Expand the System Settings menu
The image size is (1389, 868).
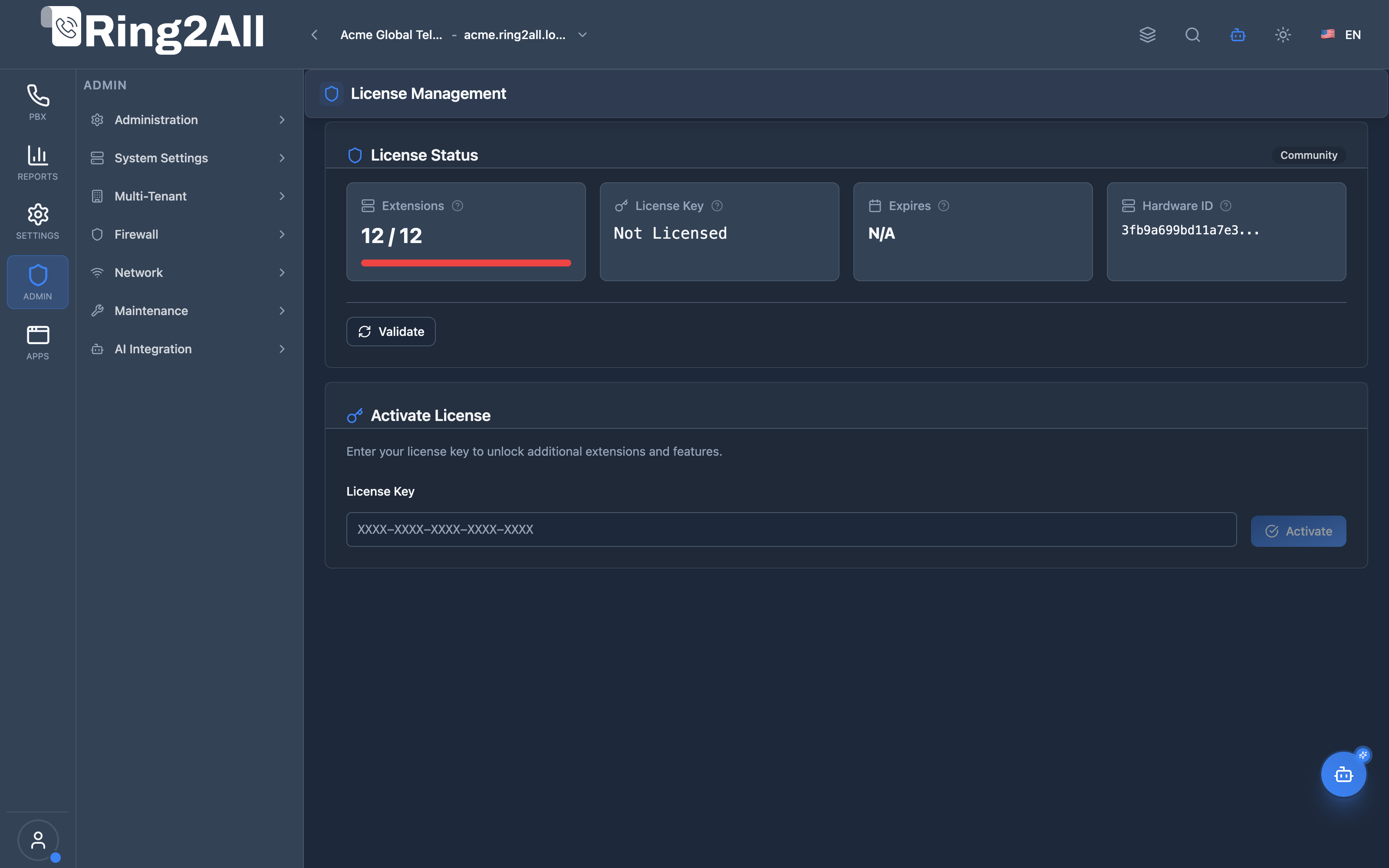coord(189,158)
